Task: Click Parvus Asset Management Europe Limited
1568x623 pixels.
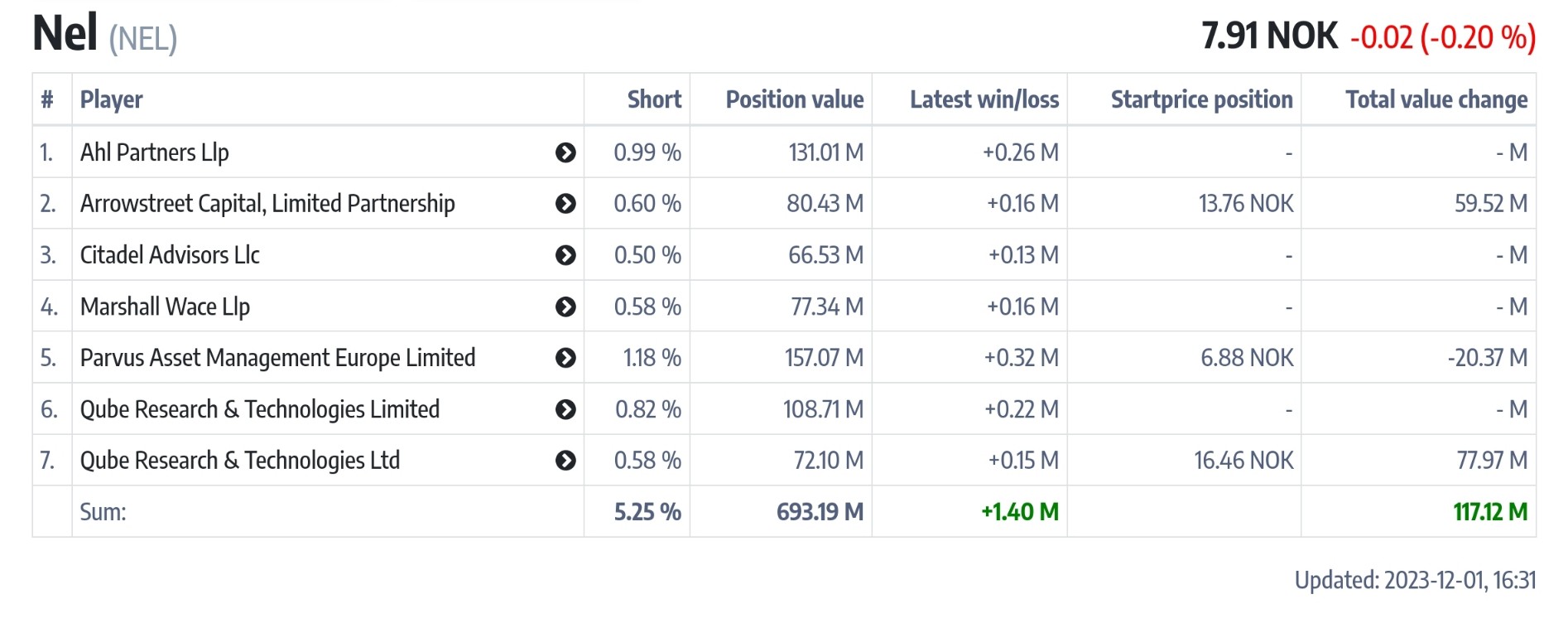Action: (277, 358)
